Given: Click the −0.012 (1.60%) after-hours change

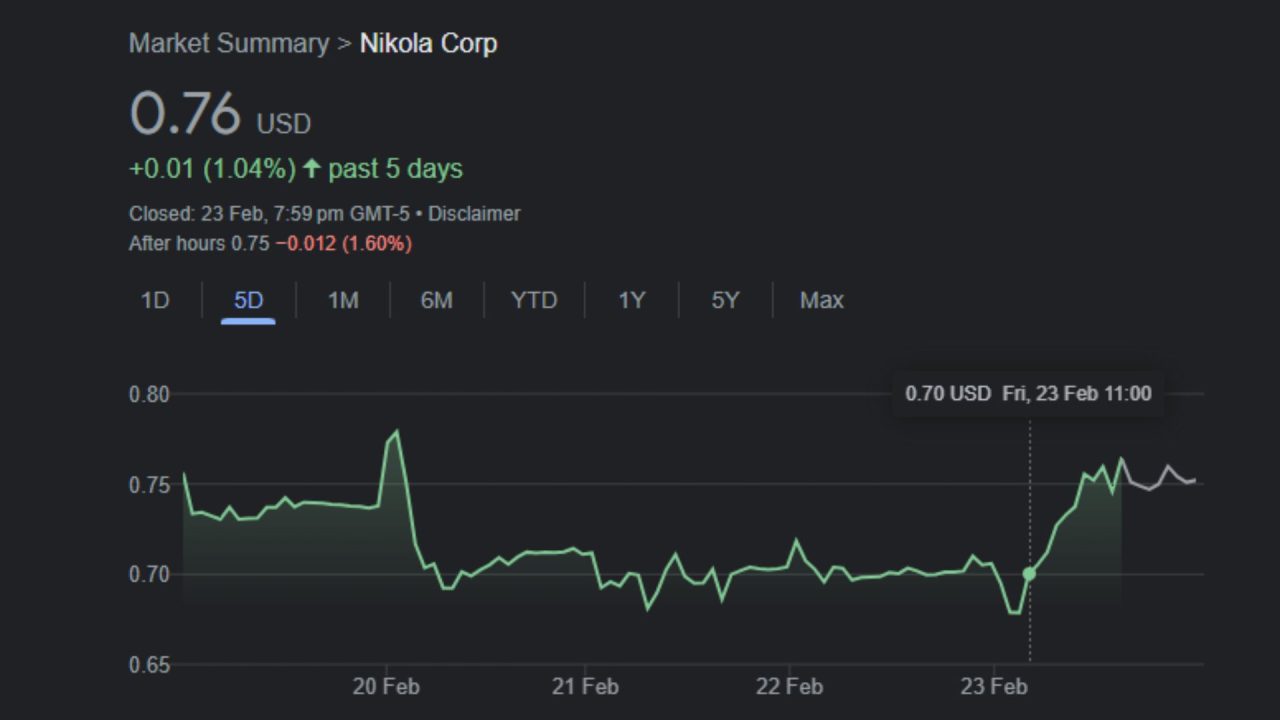Looking at the screenshot, I should tap(343, 244).
